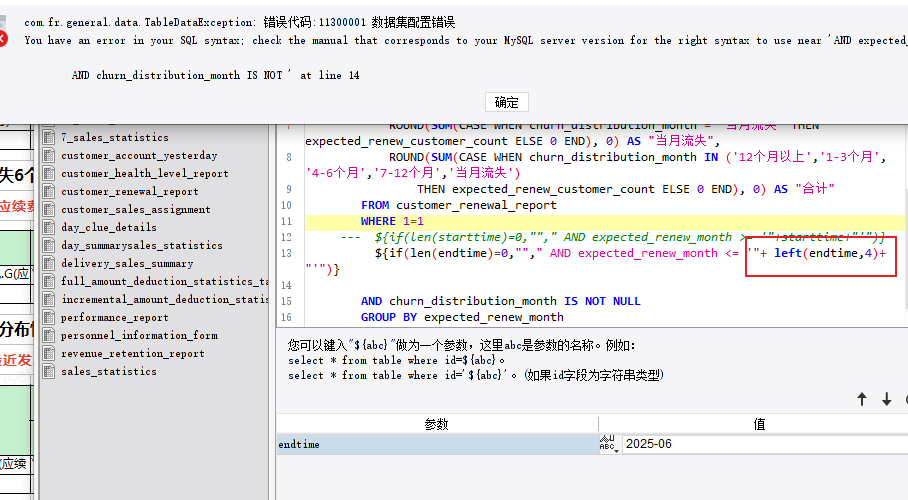
Task: Select sales_statistics table
Action: click(109, 371)
